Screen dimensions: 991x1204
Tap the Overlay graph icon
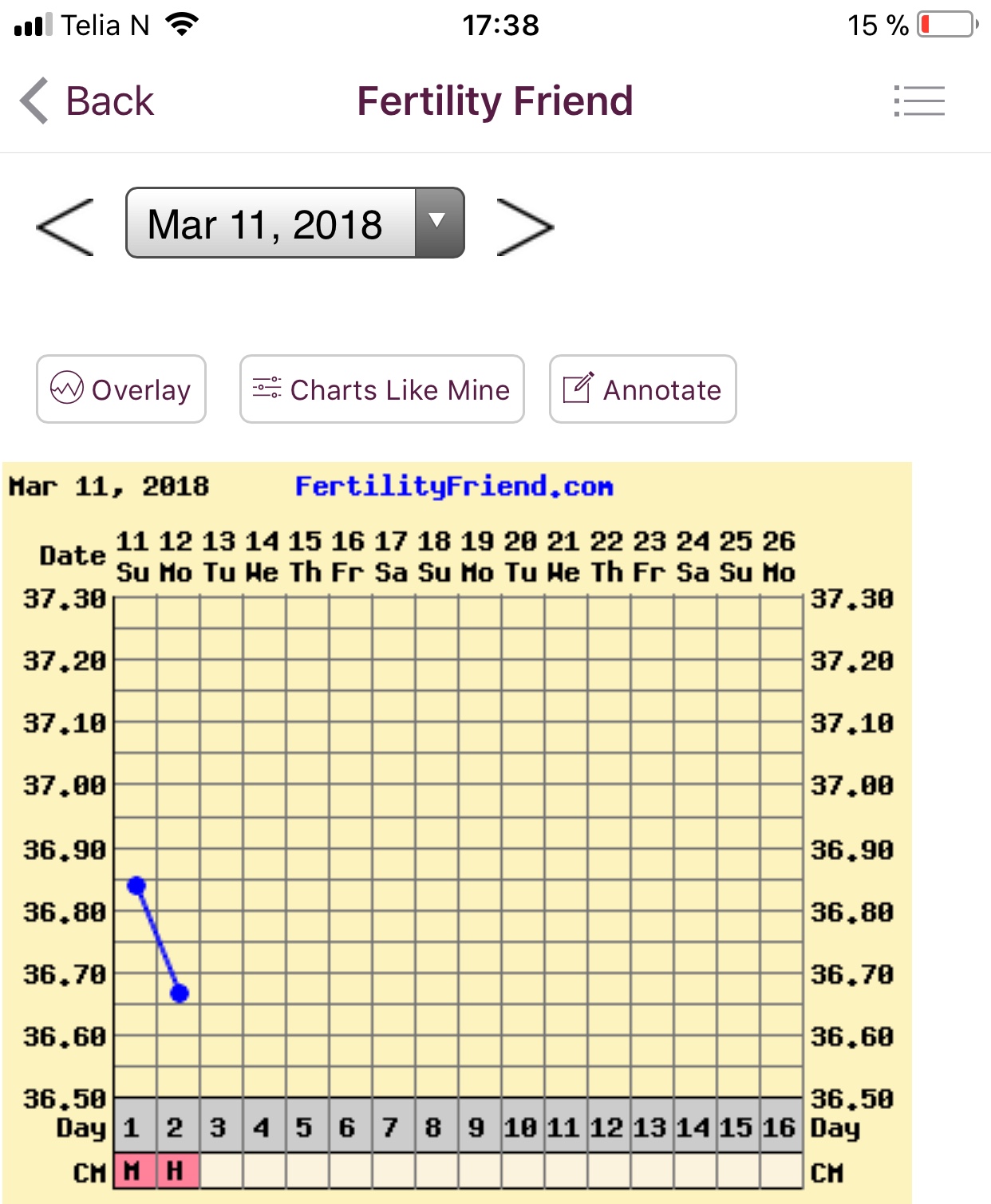67,389
